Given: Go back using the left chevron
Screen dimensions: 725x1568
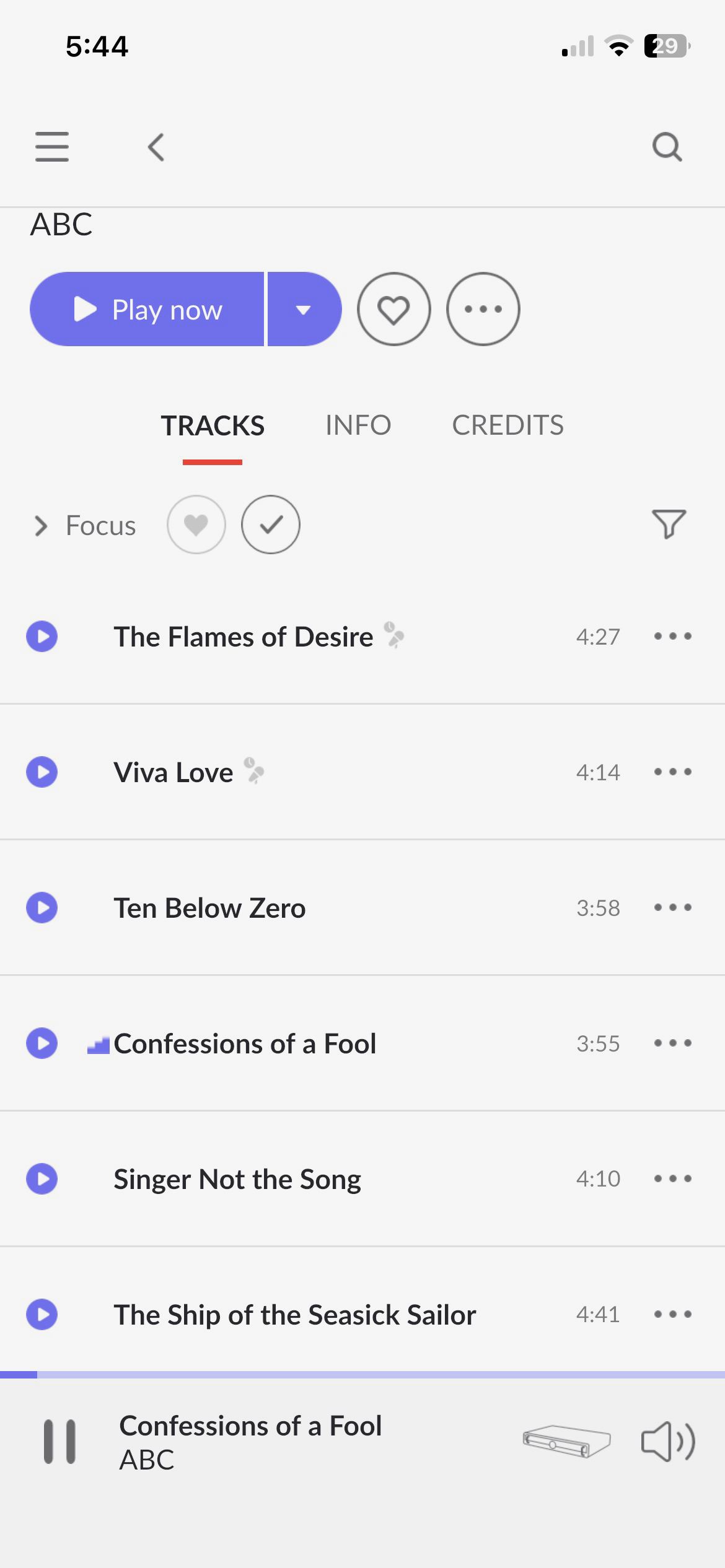Looking at the screenshot, I should [156, 147].
